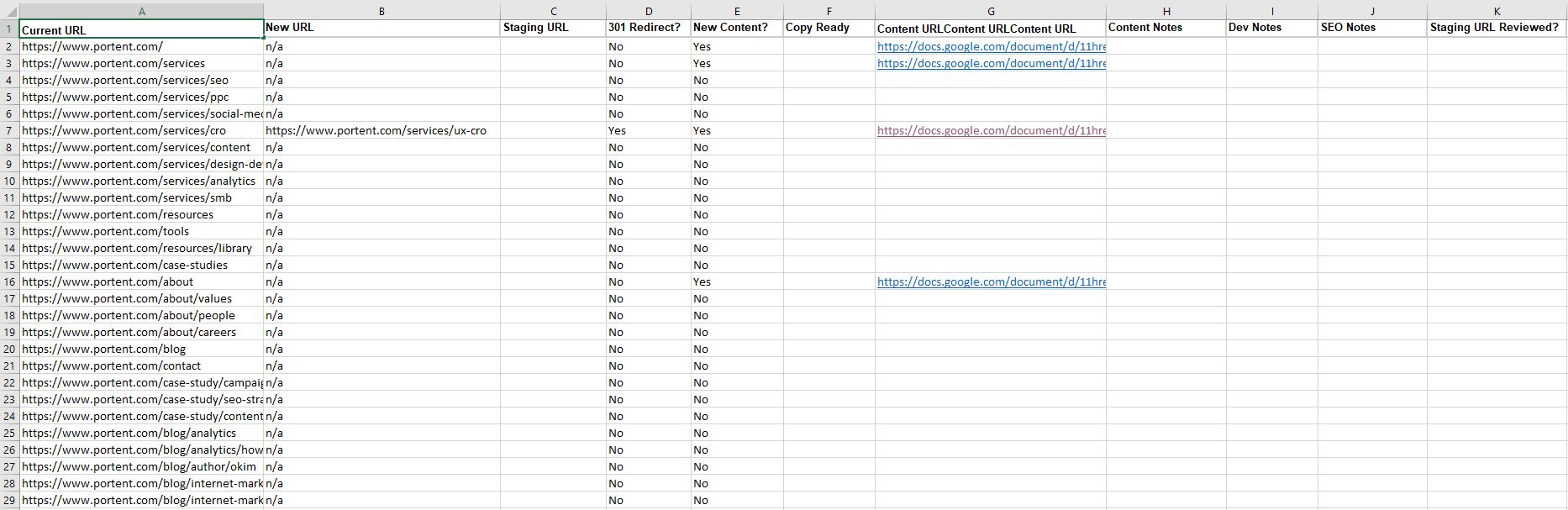Select cell https://www.portent.com/resources
Image resolution: width=1568 pixels, height=510 pixels.
tap(141, 214)
